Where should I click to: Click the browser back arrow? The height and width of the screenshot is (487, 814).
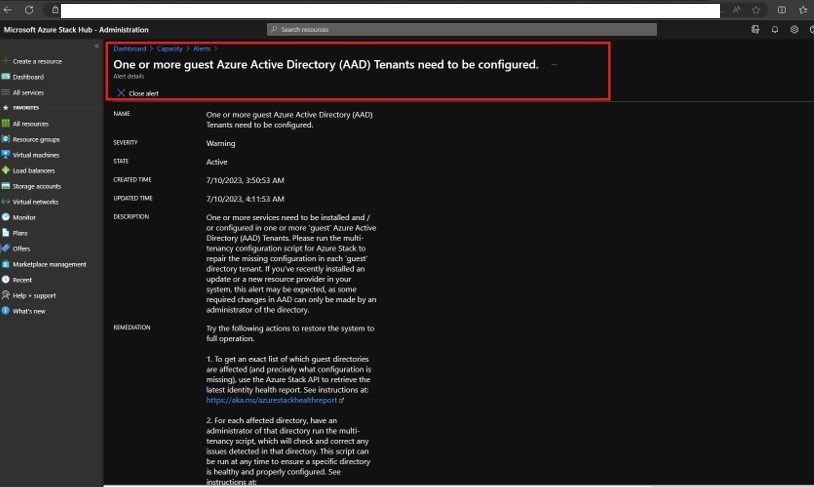pos(7,10)
